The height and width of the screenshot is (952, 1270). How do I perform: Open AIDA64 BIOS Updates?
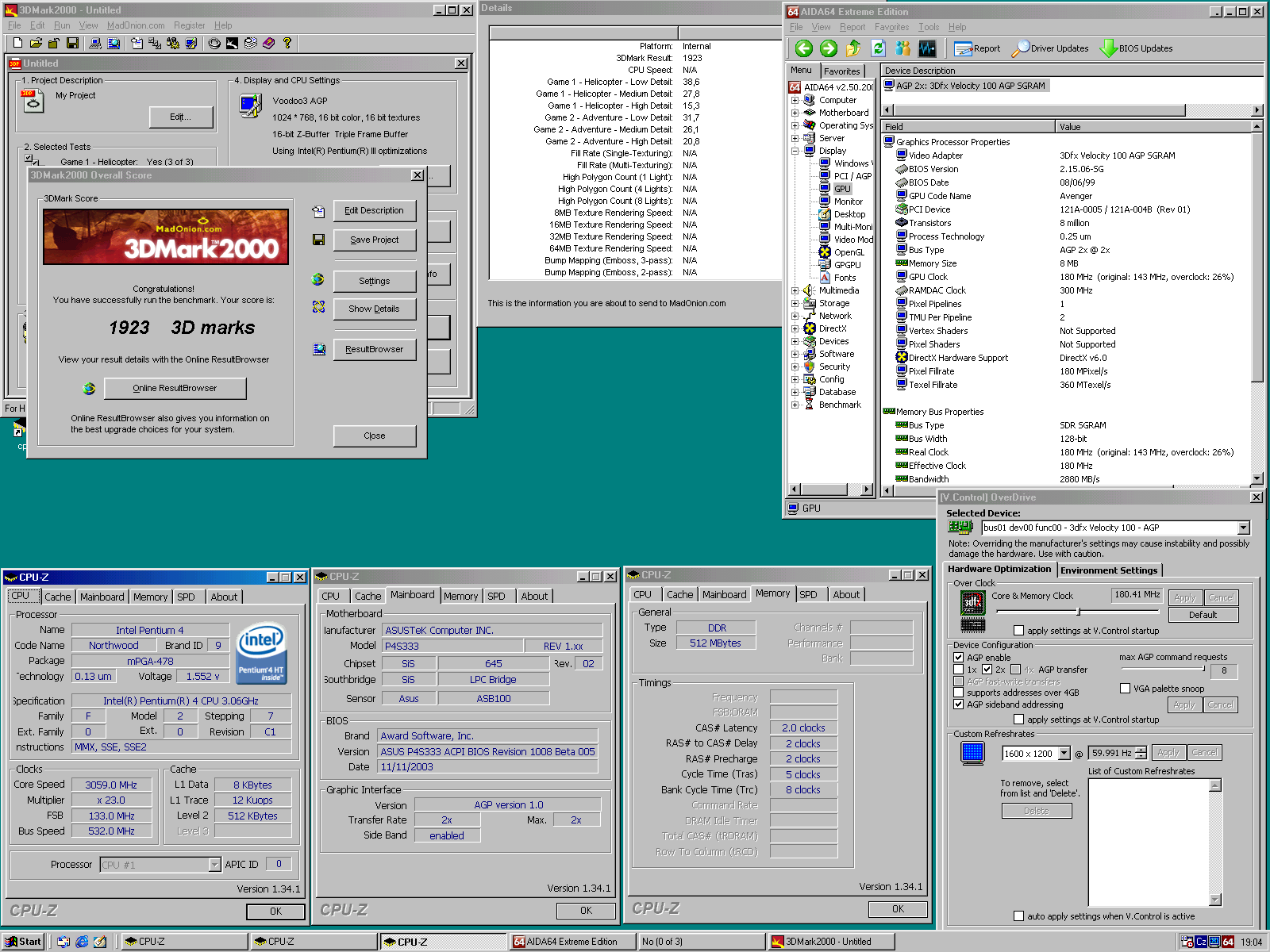[x=1136, y=48]
